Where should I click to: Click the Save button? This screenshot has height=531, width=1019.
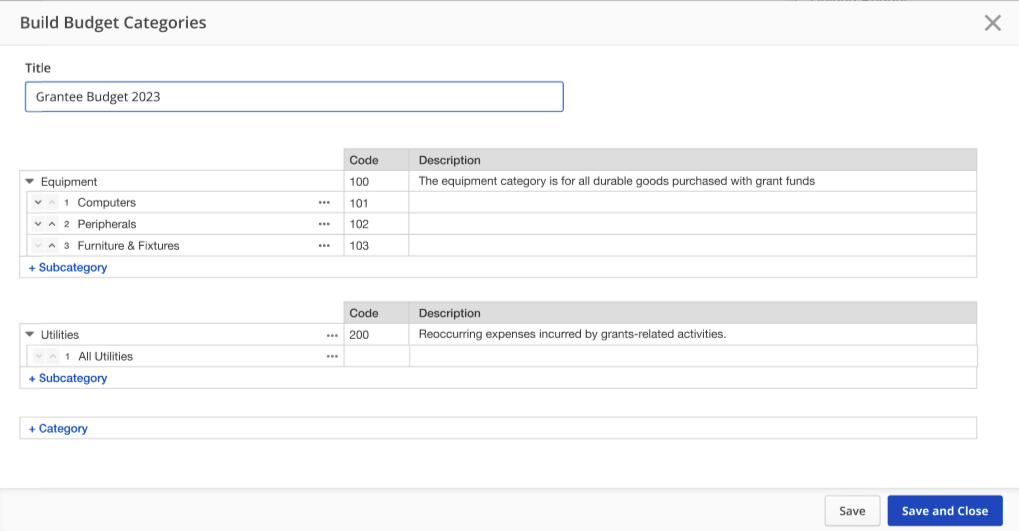tap(852, 511)
